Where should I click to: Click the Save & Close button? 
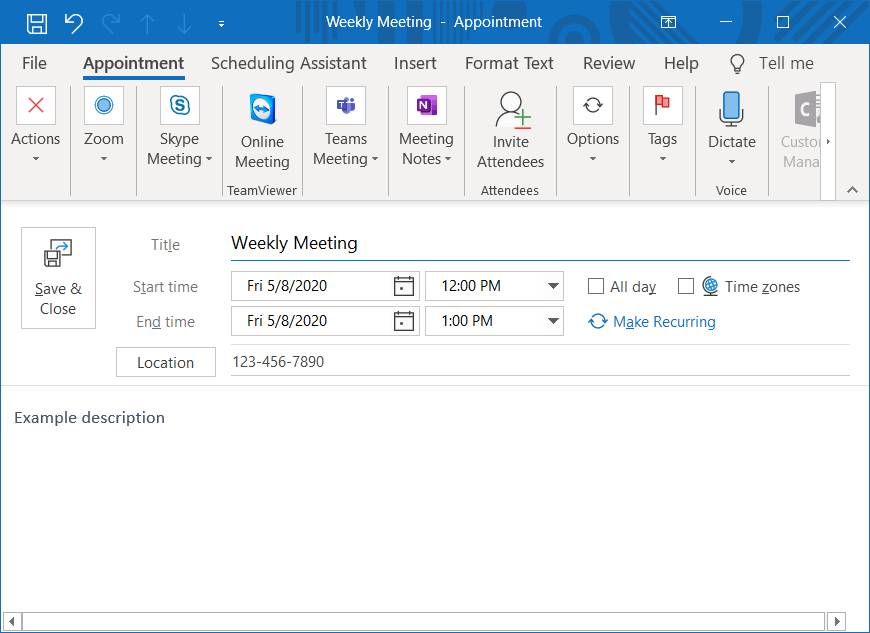[58, 278]
